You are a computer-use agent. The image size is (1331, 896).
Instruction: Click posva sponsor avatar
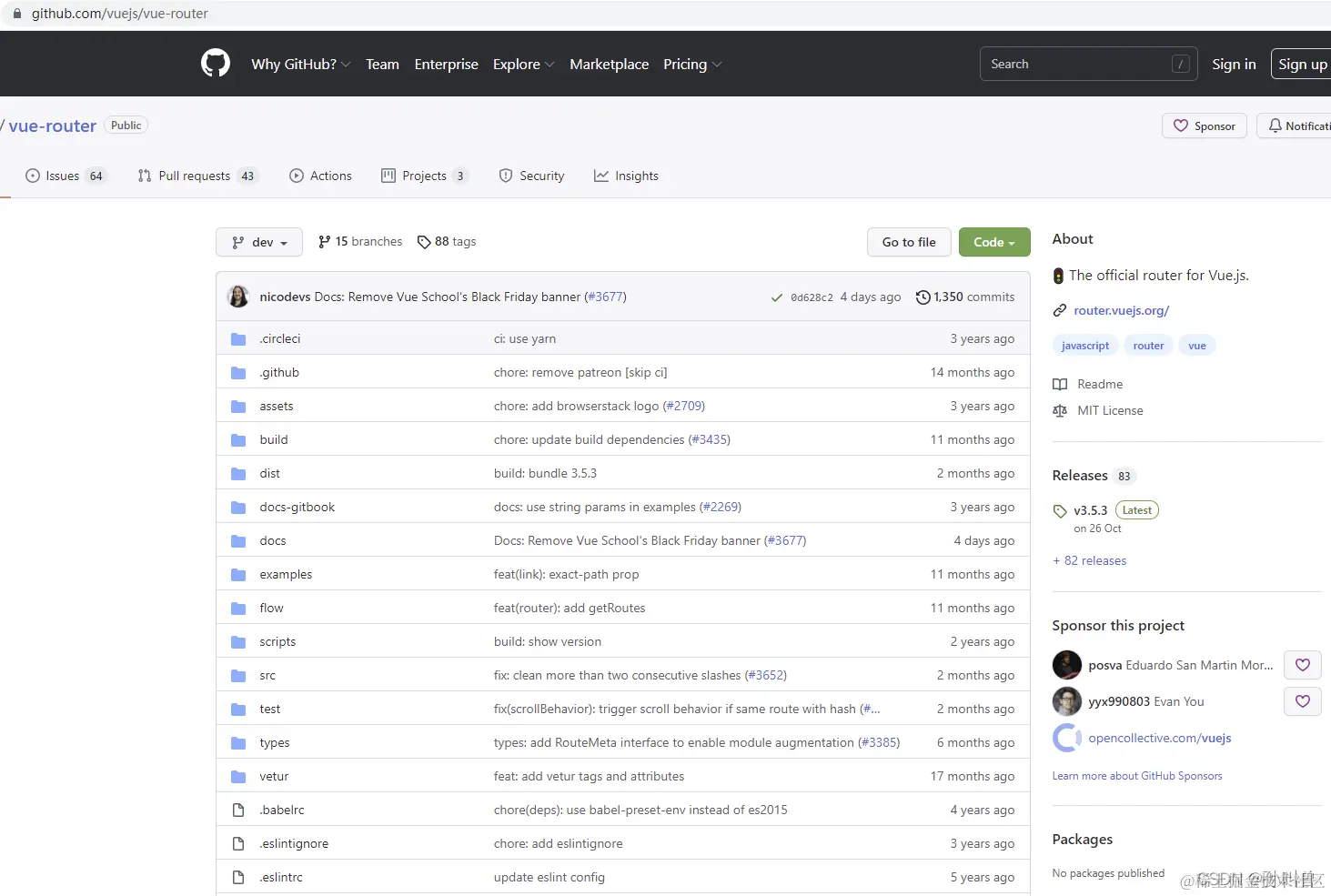pyautogui.click(x=1066, y=665)
